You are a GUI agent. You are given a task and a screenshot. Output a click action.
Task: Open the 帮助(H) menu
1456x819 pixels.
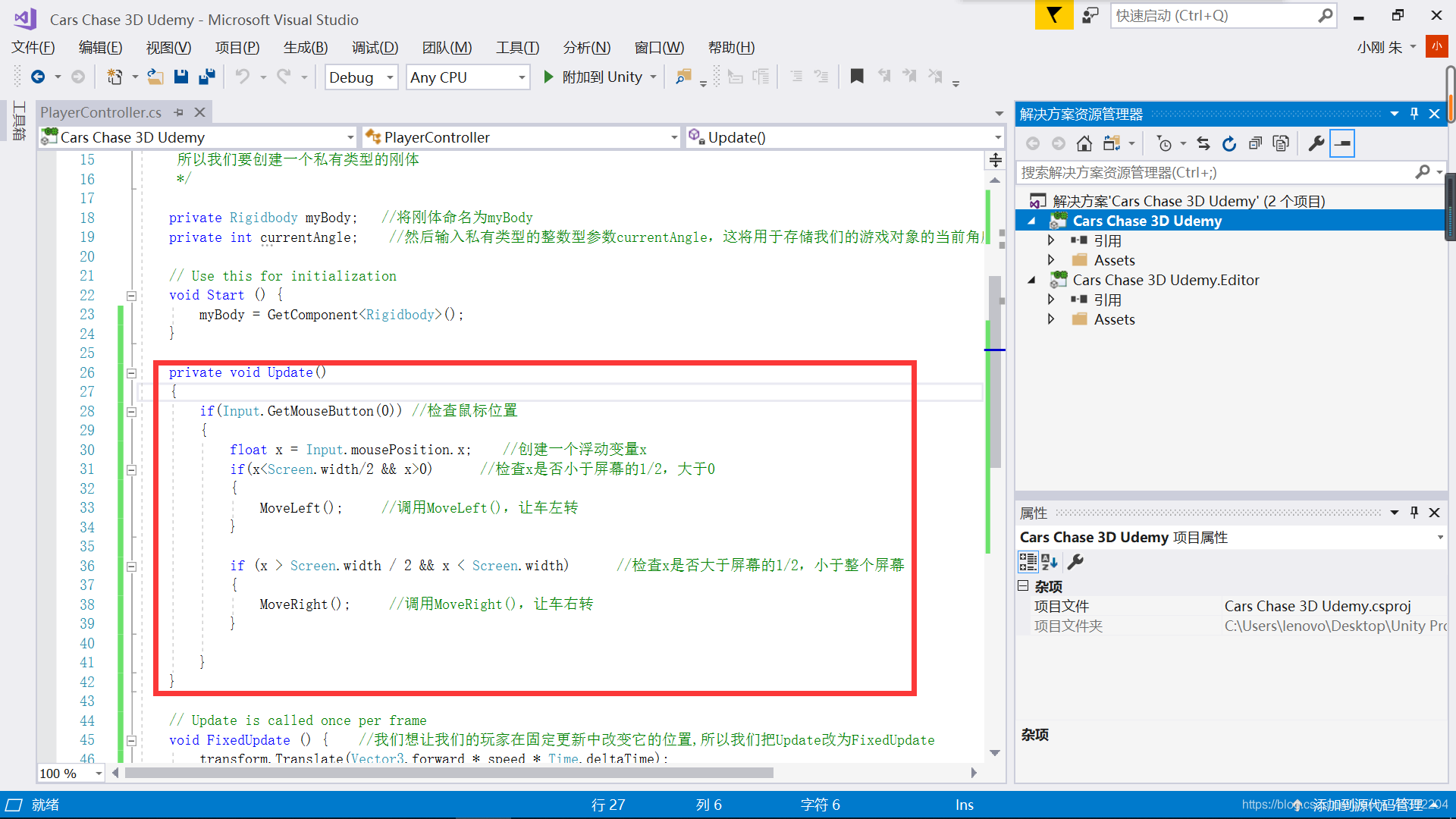point(731,48)
